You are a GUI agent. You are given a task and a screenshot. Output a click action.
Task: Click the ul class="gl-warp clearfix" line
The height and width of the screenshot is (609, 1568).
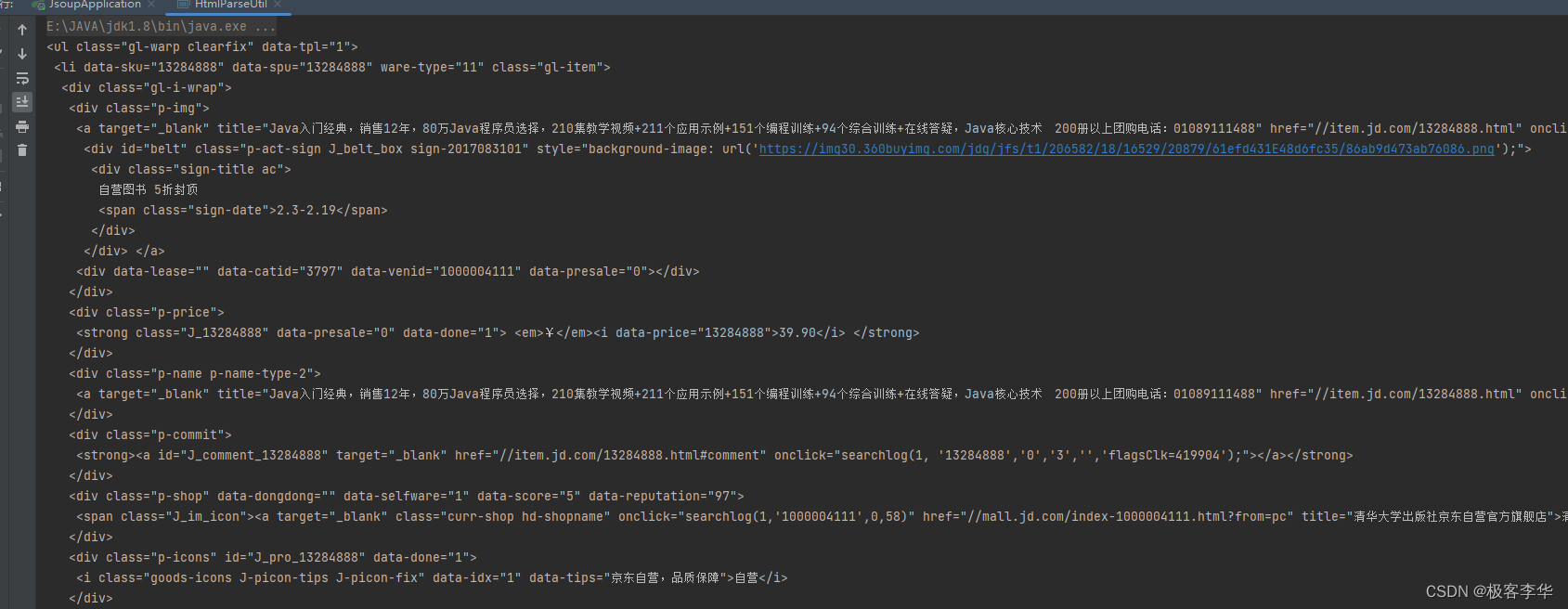tap(202, 46)
